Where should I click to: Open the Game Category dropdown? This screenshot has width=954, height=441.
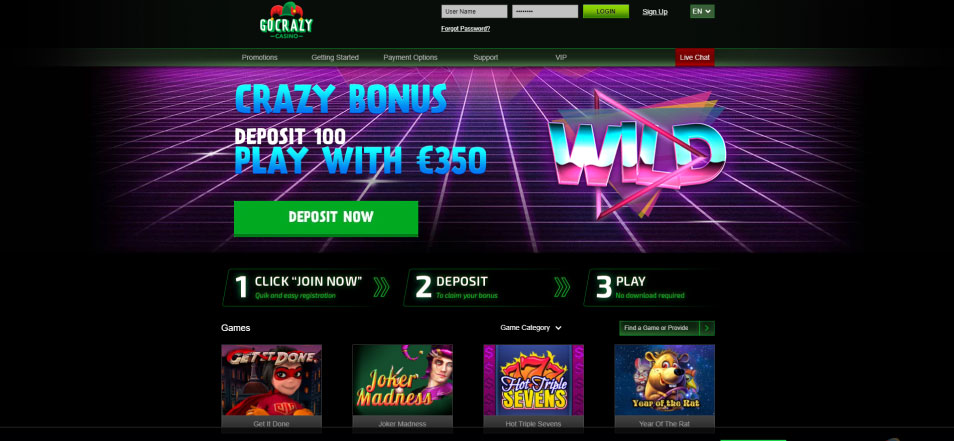[531, 328]
